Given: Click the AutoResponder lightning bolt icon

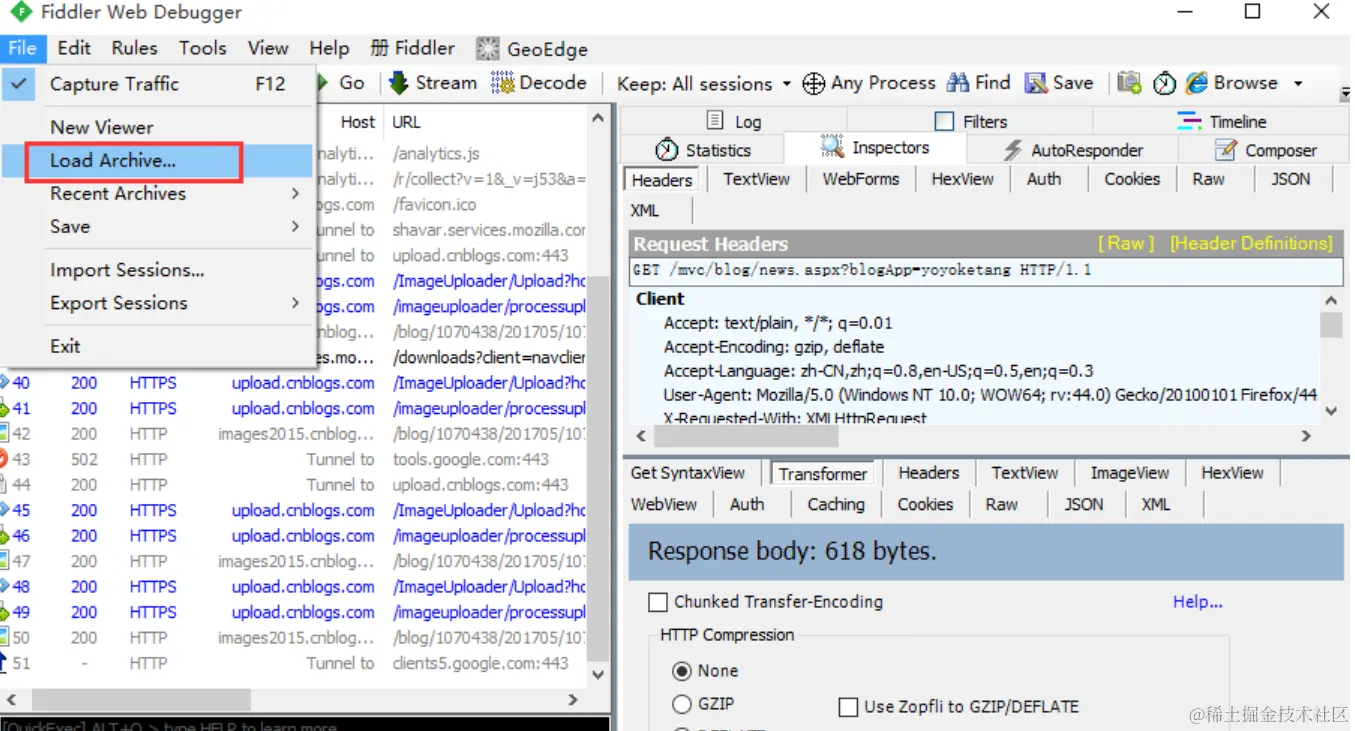Looking at the screenshot, I should pyautogui.click(x=1013, y=150).
